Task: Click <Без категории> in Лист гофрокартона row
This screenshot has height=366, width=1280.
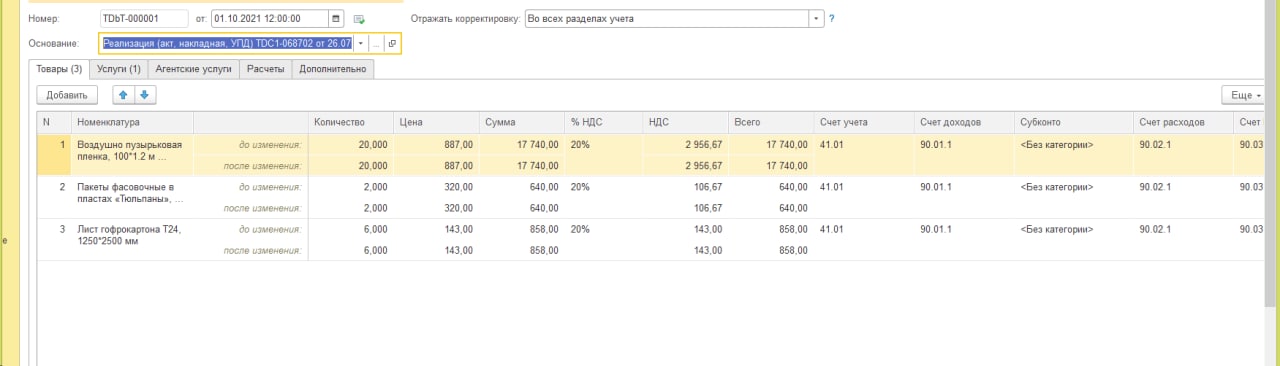Action: (1057, 229)
